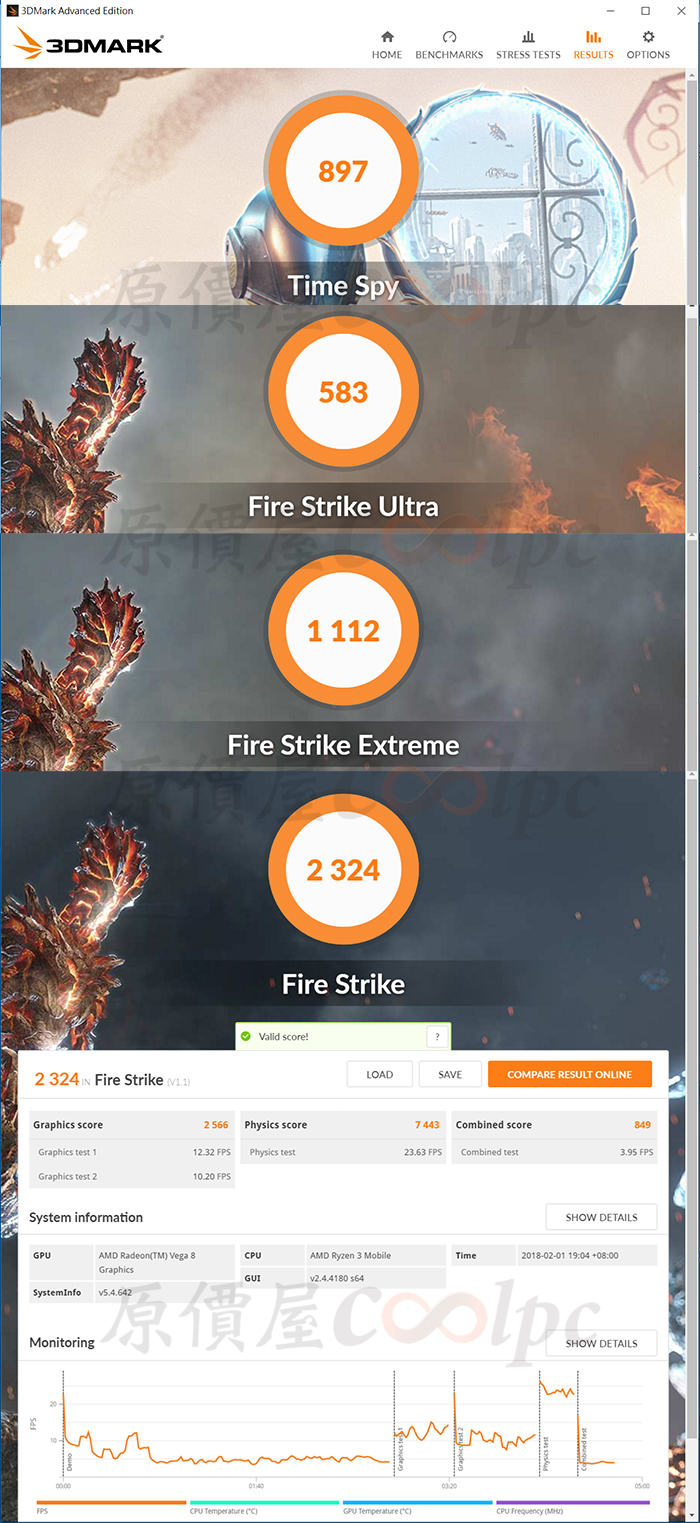The image size is (700, 1523).
Task: Select the Fire Strike 2 324 result
Action: point(343,870)
